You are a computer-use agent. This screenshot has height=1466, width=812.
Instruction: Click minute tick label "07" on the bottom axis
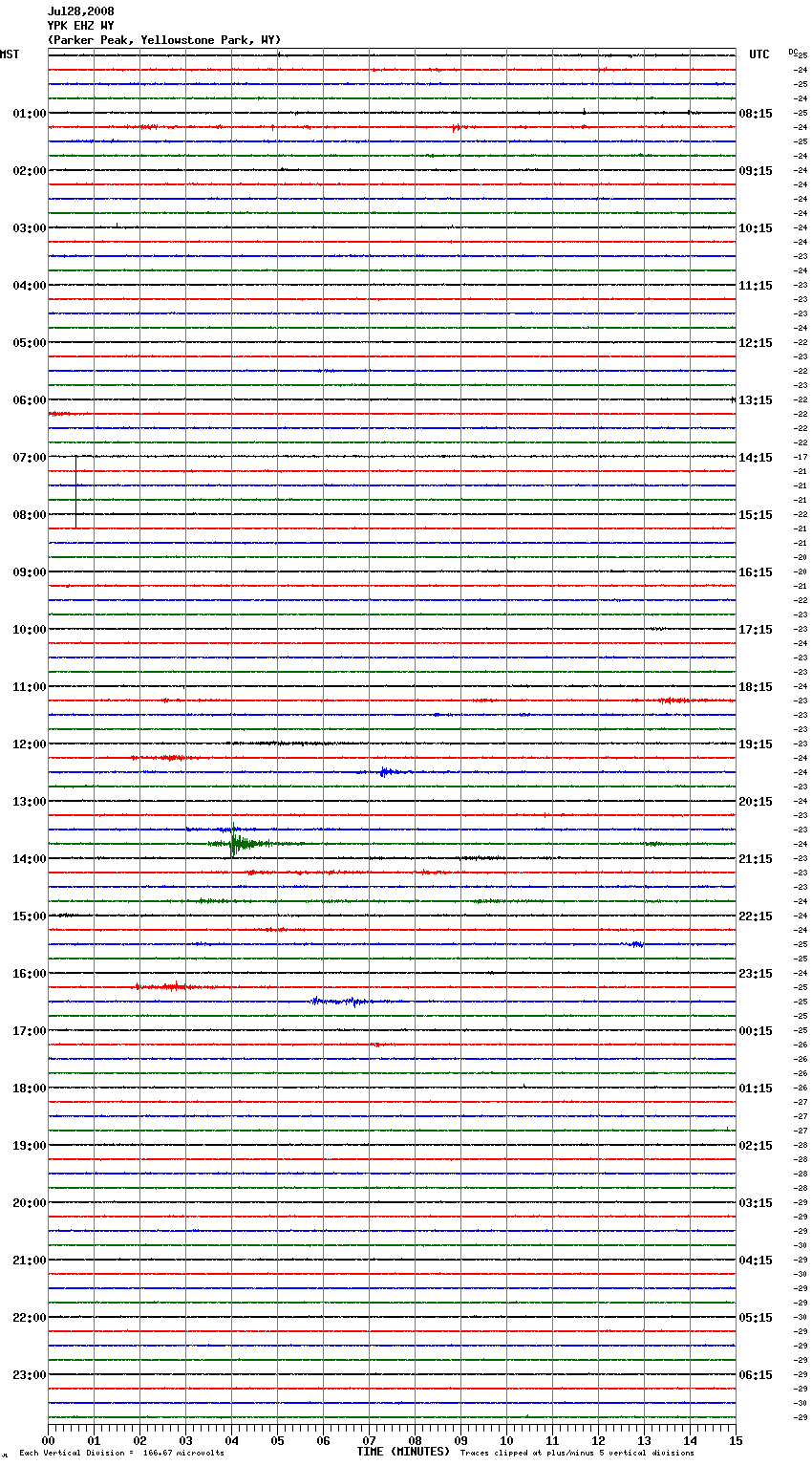pyautogui.click(x=369, y=1440)
